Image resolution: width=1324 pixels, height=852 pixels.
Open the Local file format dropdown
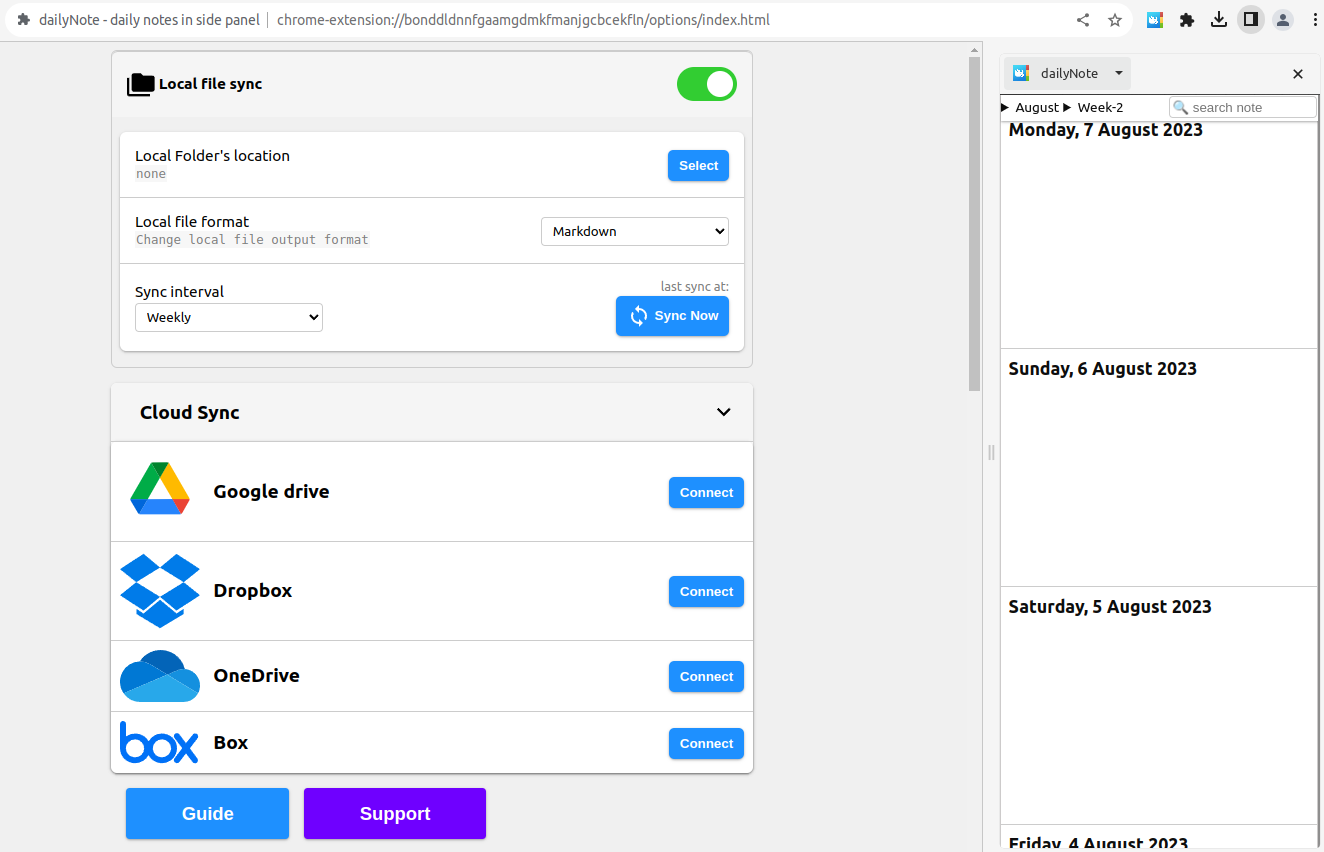tap(635, 231)
